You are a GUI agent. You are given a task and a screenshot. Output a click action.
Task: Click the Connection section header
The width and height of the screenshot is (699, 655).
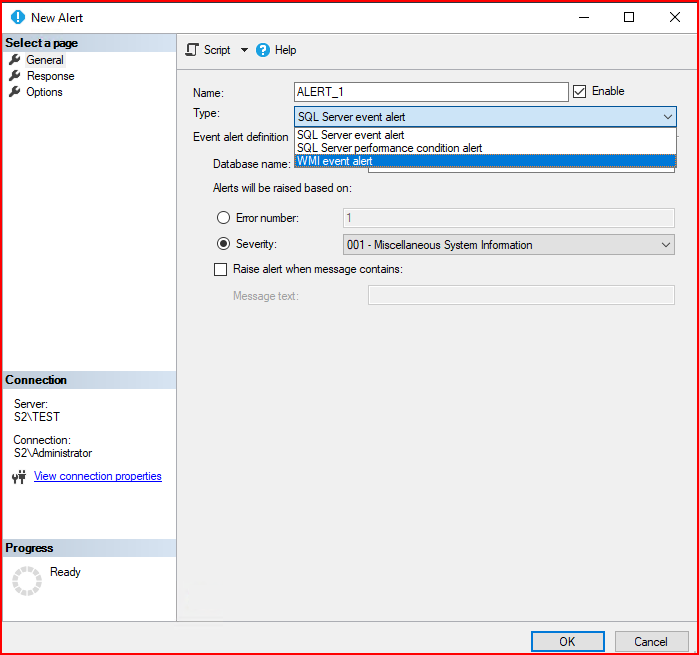click(x=89, y=380)
